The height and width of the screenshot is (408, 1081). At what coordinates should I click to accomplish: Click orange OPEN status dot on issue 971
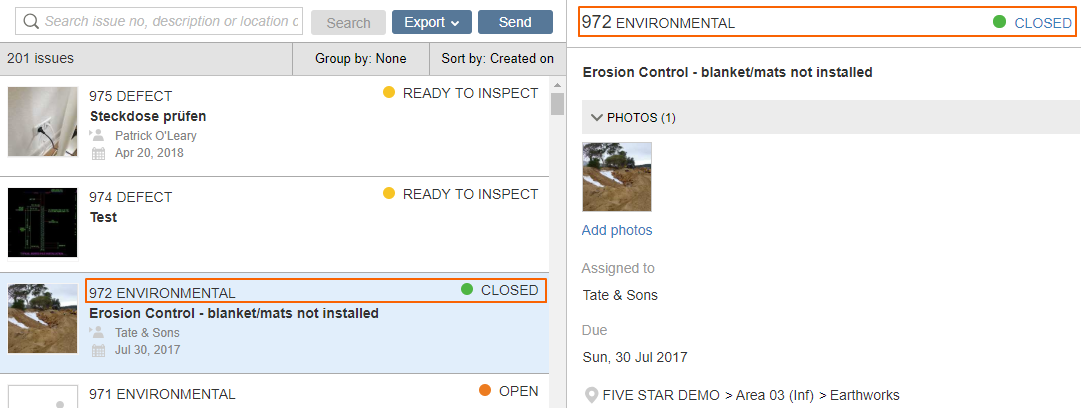click(485, 391)
